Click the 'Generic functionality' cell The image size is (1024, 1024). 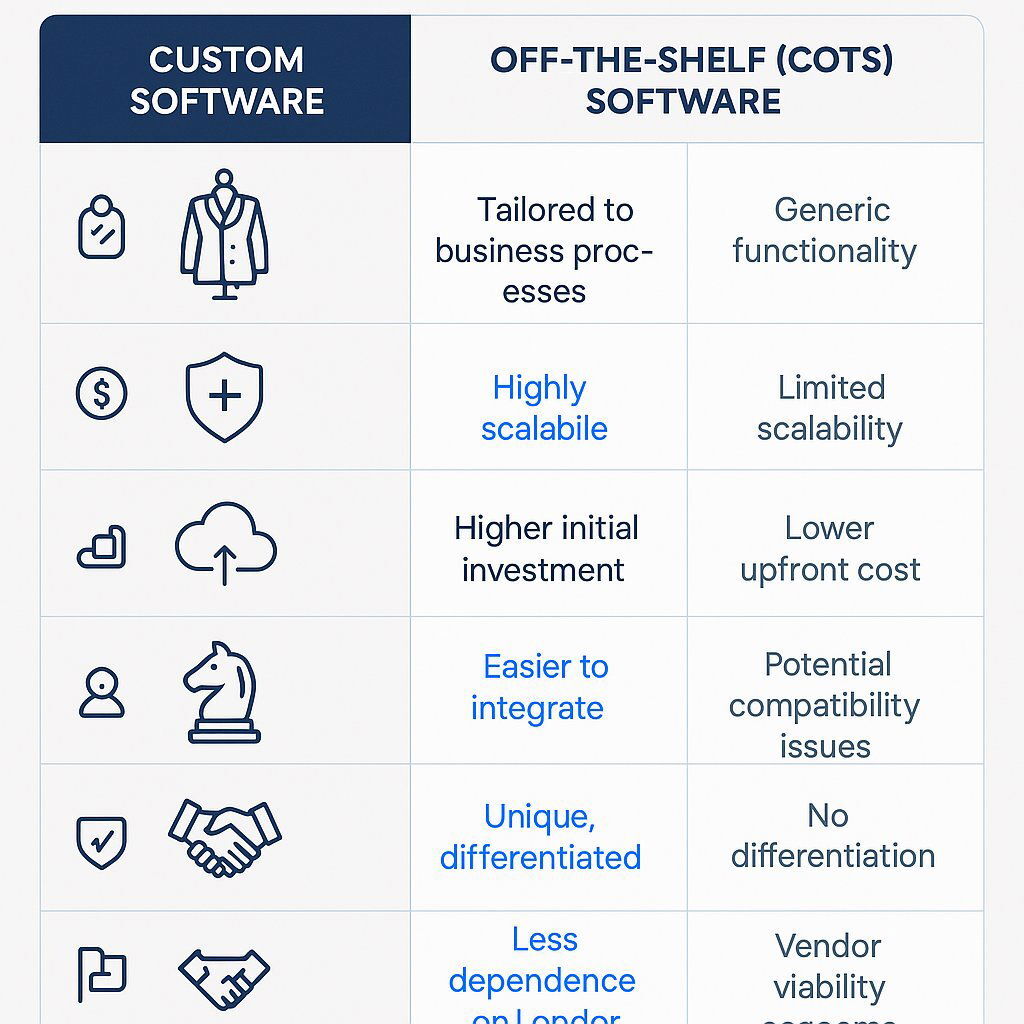[826, 230]
